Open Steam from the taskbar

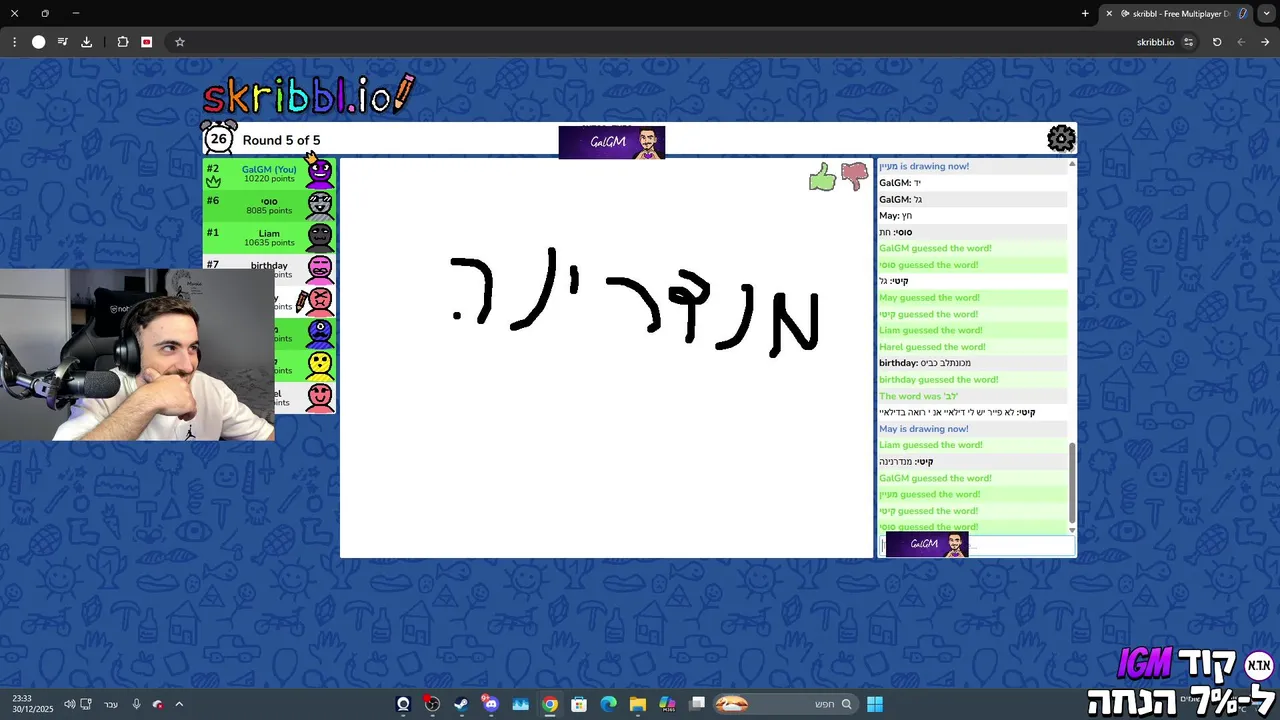(x=461, y=704)
